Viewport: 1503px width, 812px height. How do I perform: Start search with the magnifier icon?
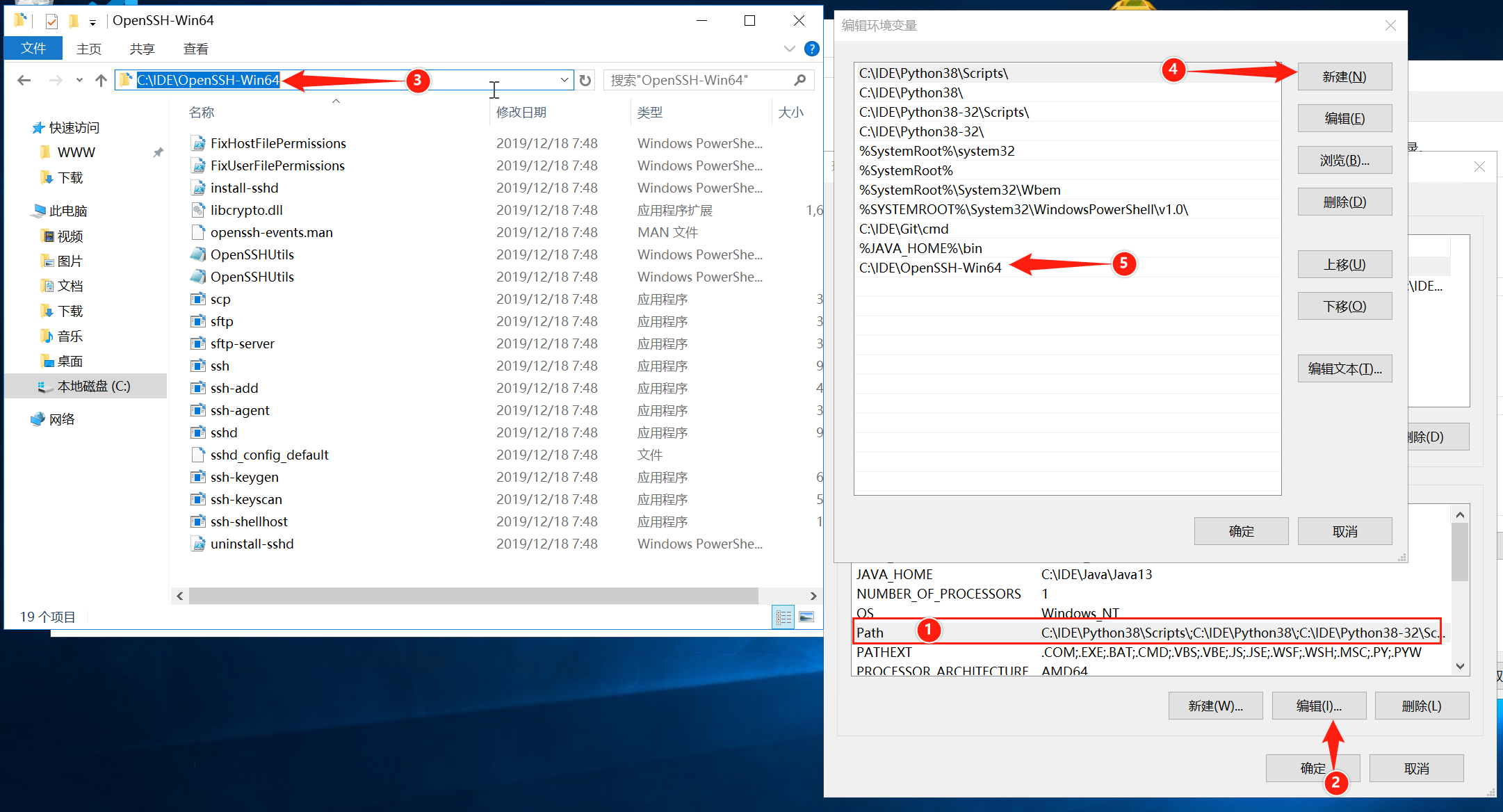[x=800, y=80]
